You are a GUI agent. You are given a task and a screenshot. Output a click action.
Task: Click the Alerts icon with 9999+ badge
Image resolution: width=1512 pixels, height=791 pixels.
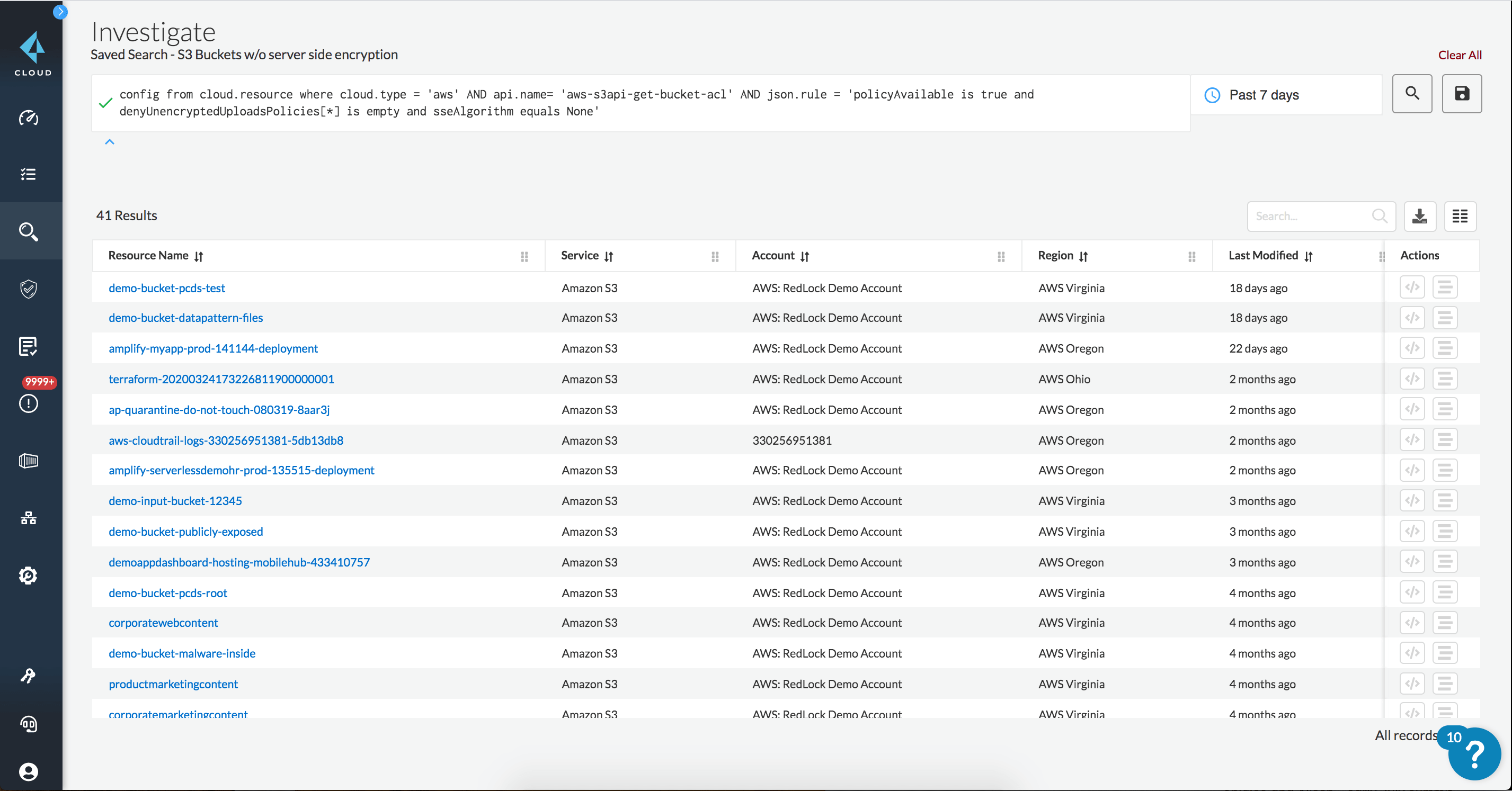click(x=28, y=403)
